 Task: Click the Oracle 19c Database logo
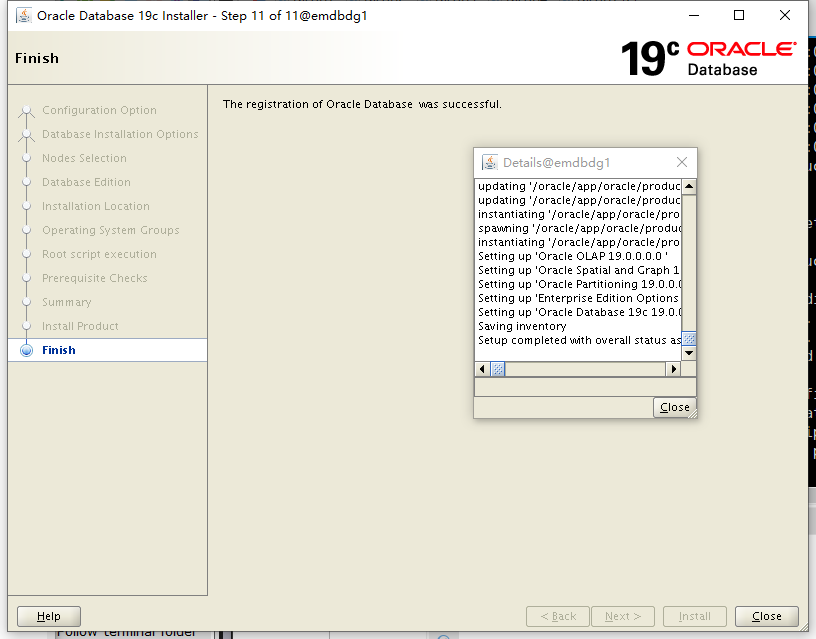[x=708, y=58]
